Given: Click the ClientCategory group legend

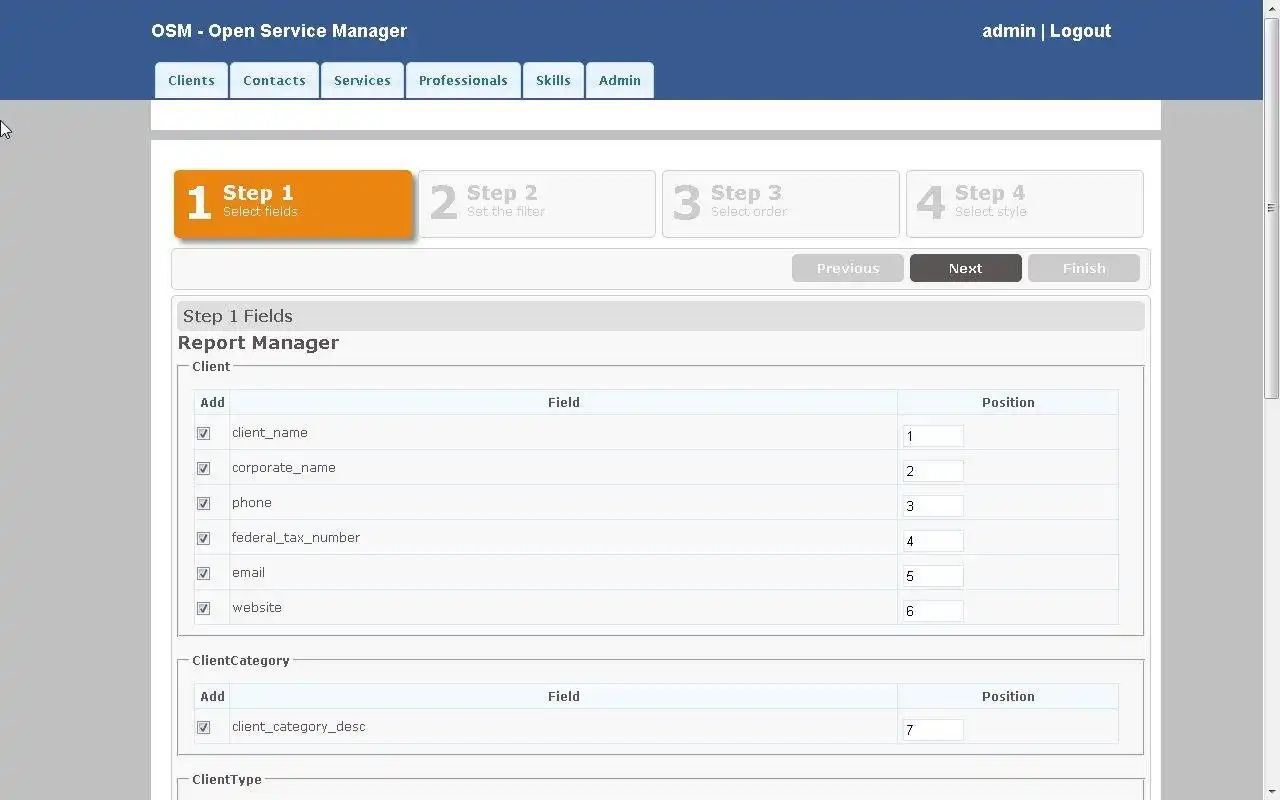Looking at the screenshot, I should [241, 661].
